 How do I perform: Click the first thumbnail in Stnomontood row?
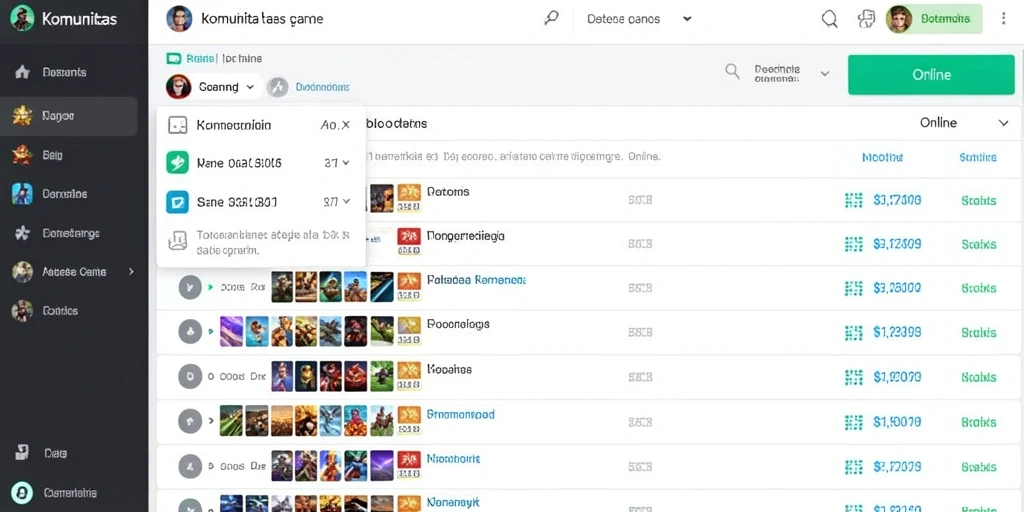[231, 421]
